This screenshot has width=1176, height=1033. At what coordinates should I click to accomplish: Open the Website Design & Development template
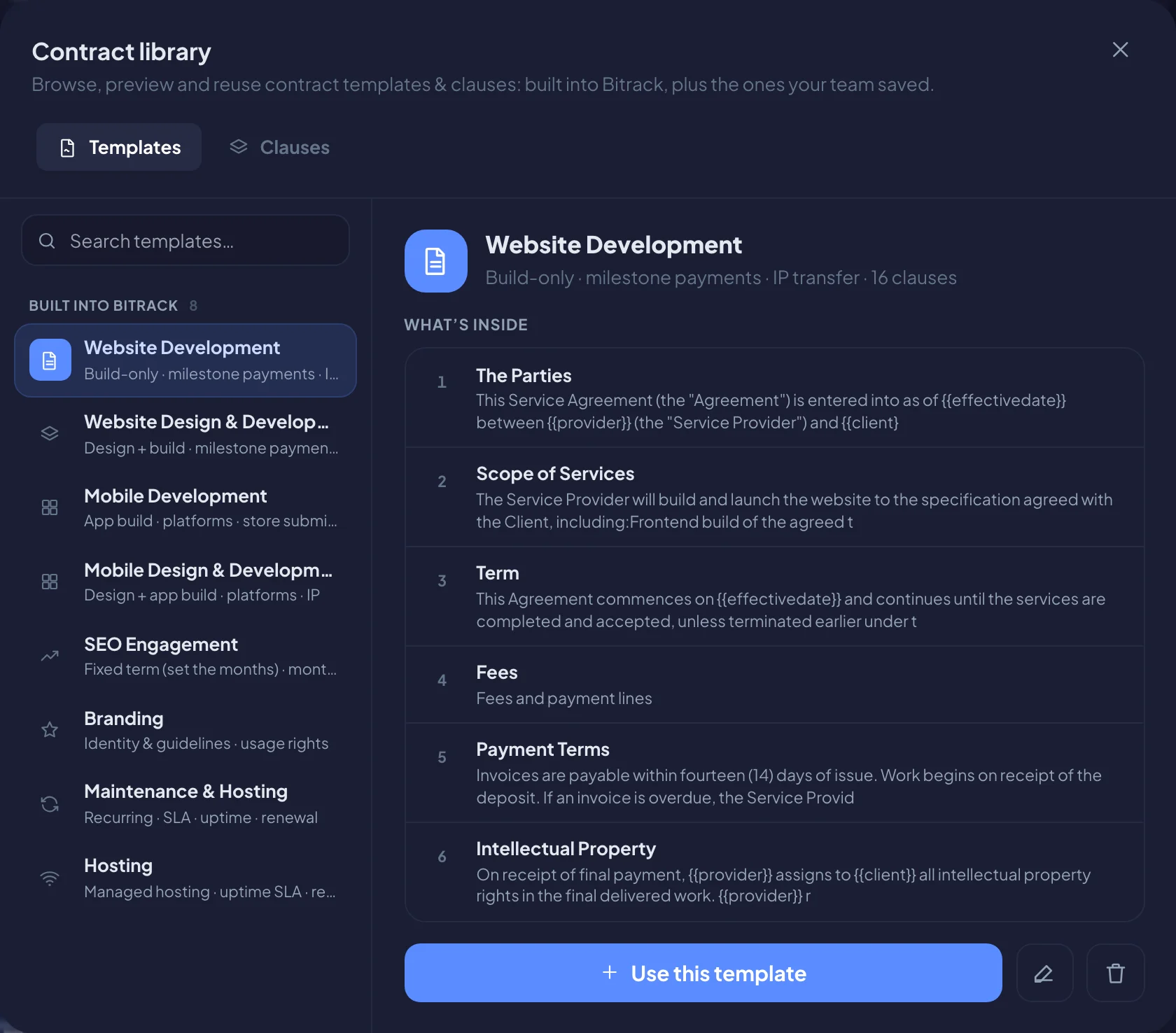coord(185,435)
